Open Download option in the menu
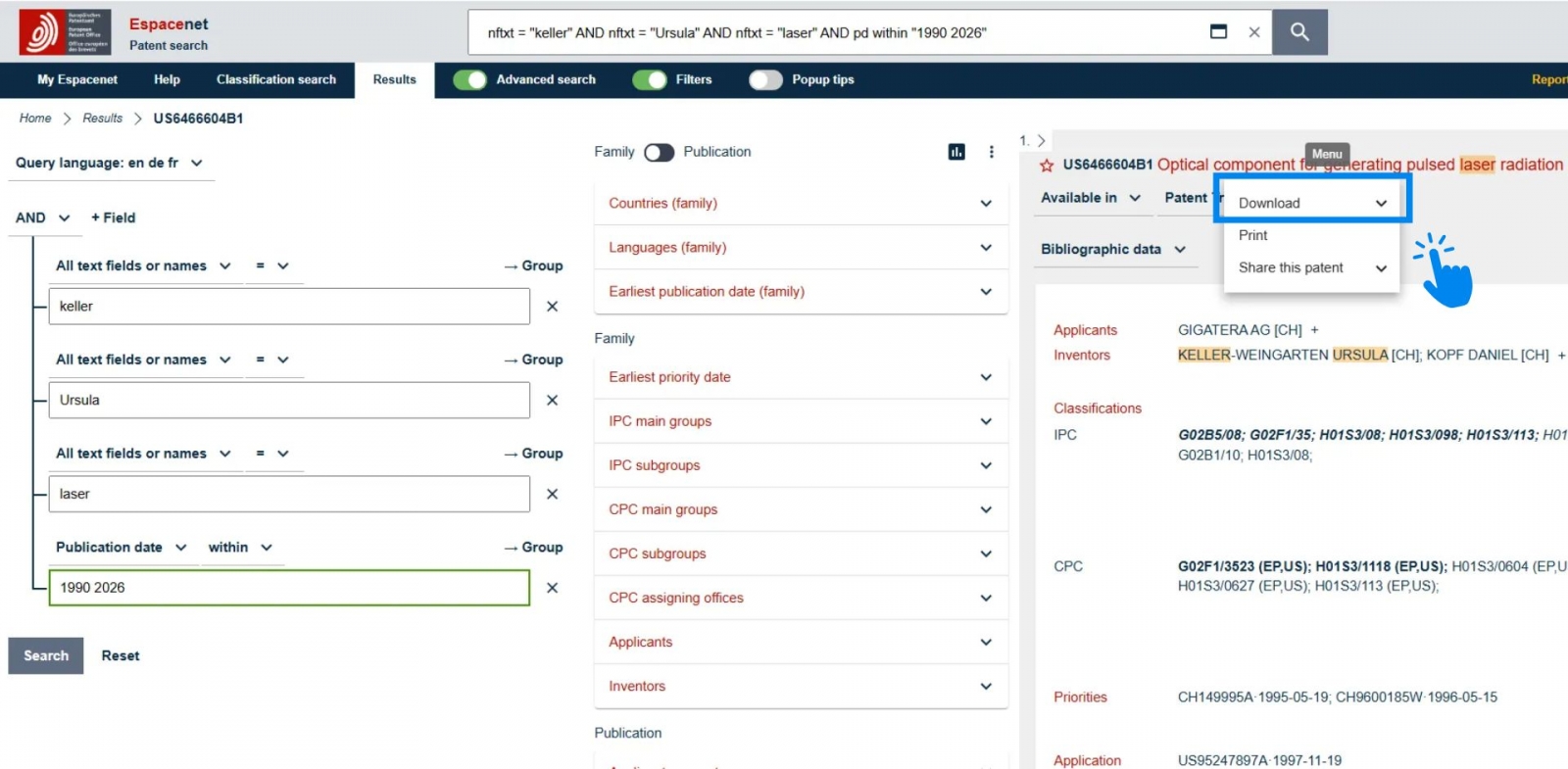Viewport: 1568px width, 769px height. click(x=1311, y=203)
